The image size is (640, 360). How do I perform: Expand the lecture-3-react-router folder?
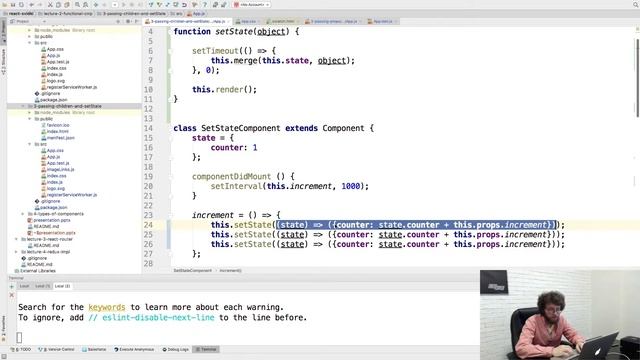pyautogui.click(x=17, y=239)
